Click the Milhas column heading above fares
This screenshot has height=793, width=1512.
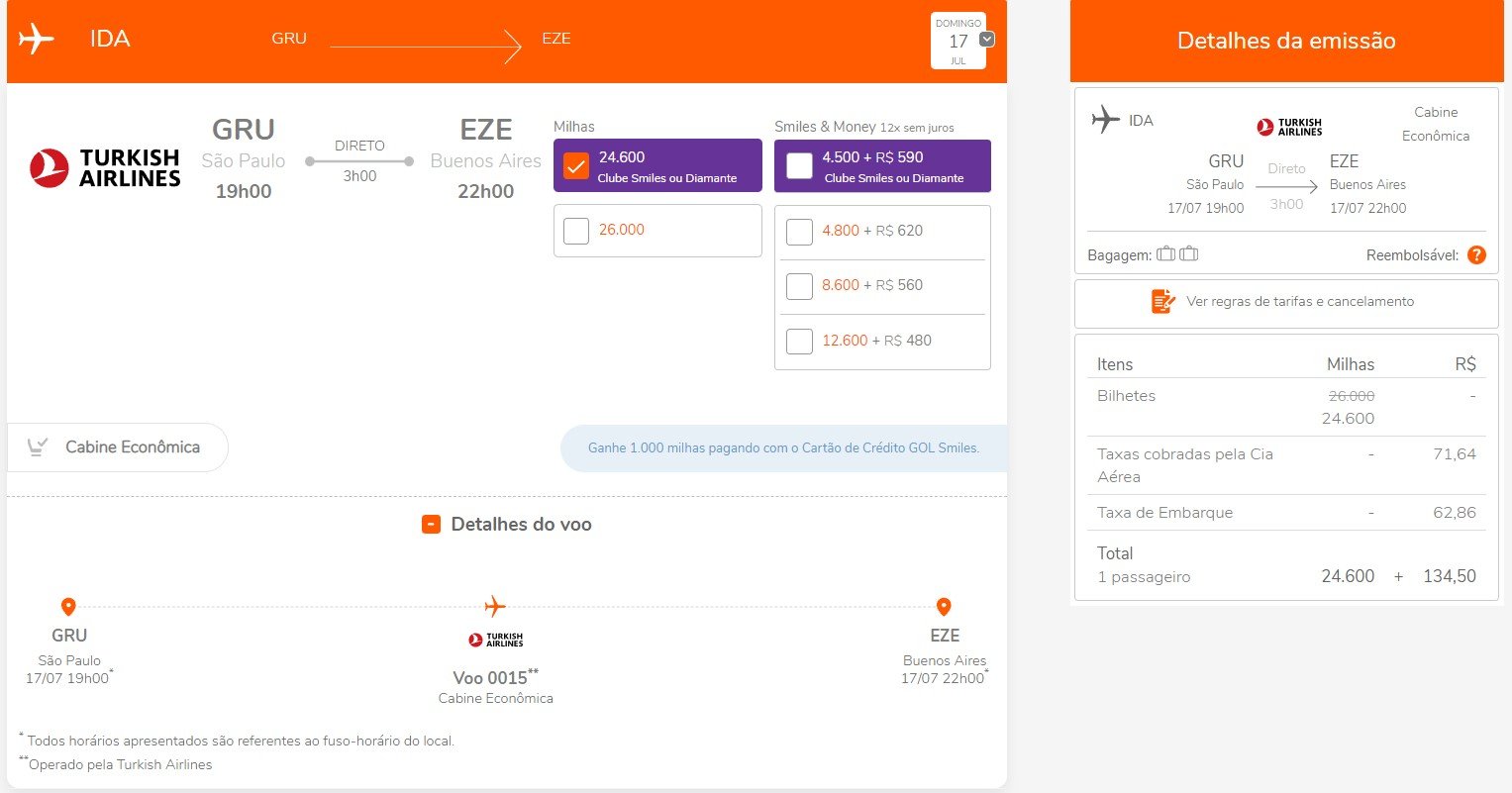click(574, 127)
